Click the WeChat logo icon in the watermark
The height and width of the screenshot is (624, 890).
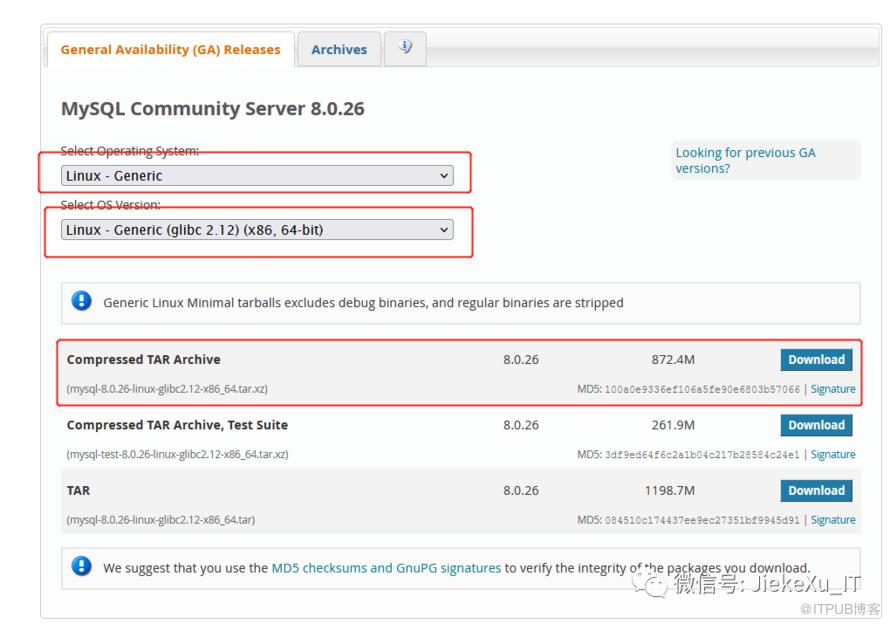[655, 584]
